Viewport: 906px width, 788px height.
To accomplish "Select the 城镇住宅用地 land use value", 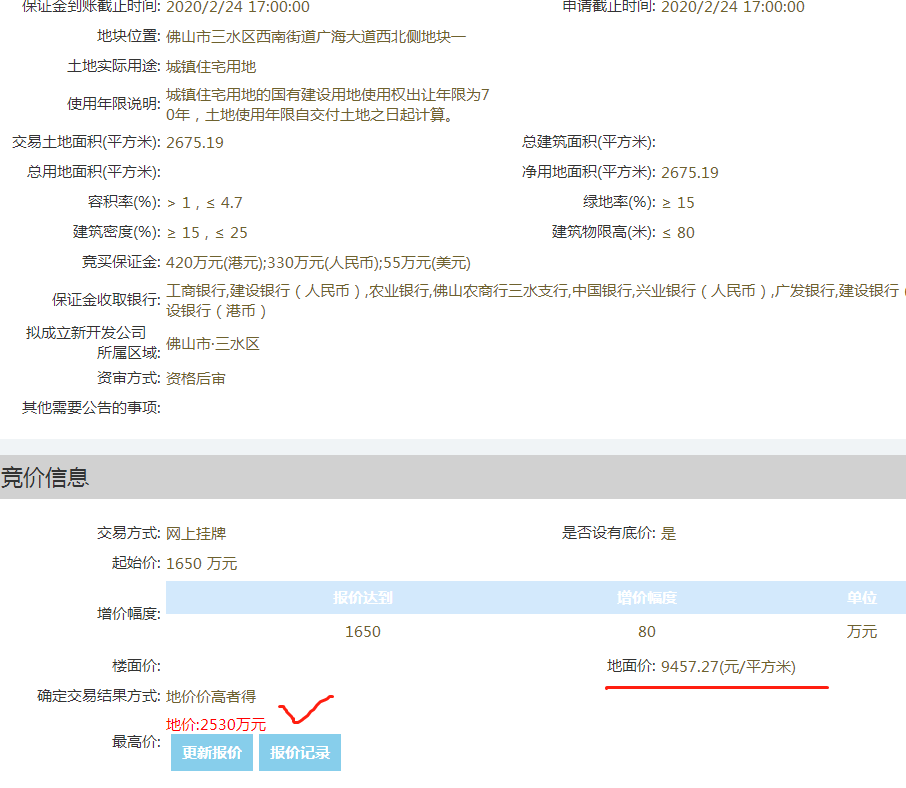I will 211,67.
